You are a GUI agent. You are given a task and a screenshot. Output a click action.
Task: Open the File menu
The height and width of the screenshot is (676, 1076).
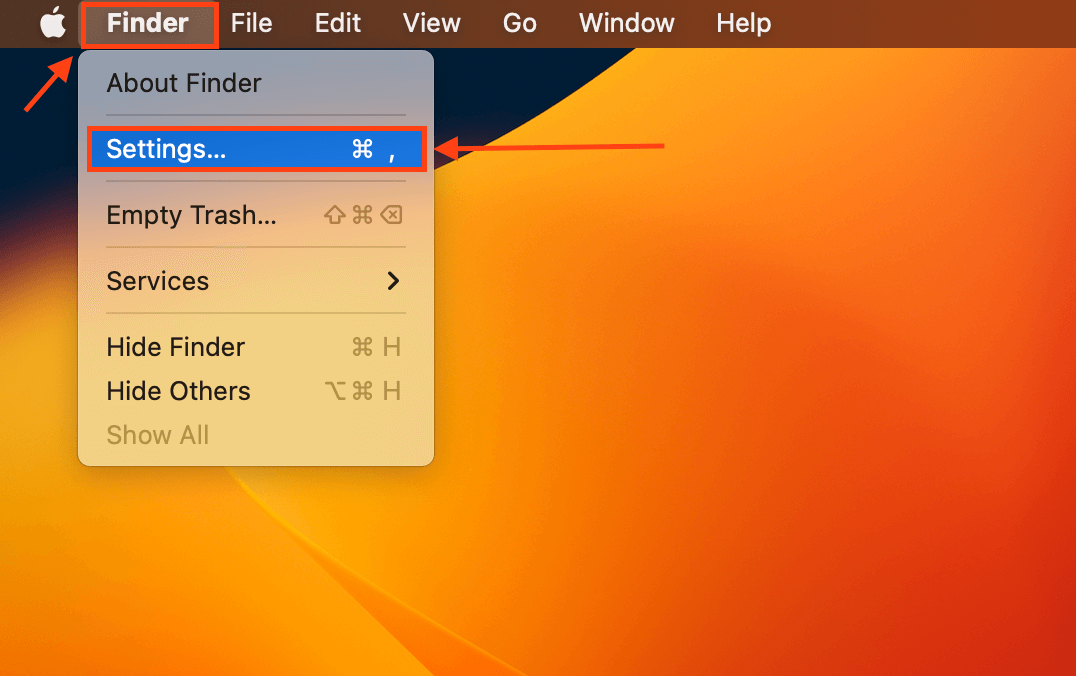tap(251, 23)
